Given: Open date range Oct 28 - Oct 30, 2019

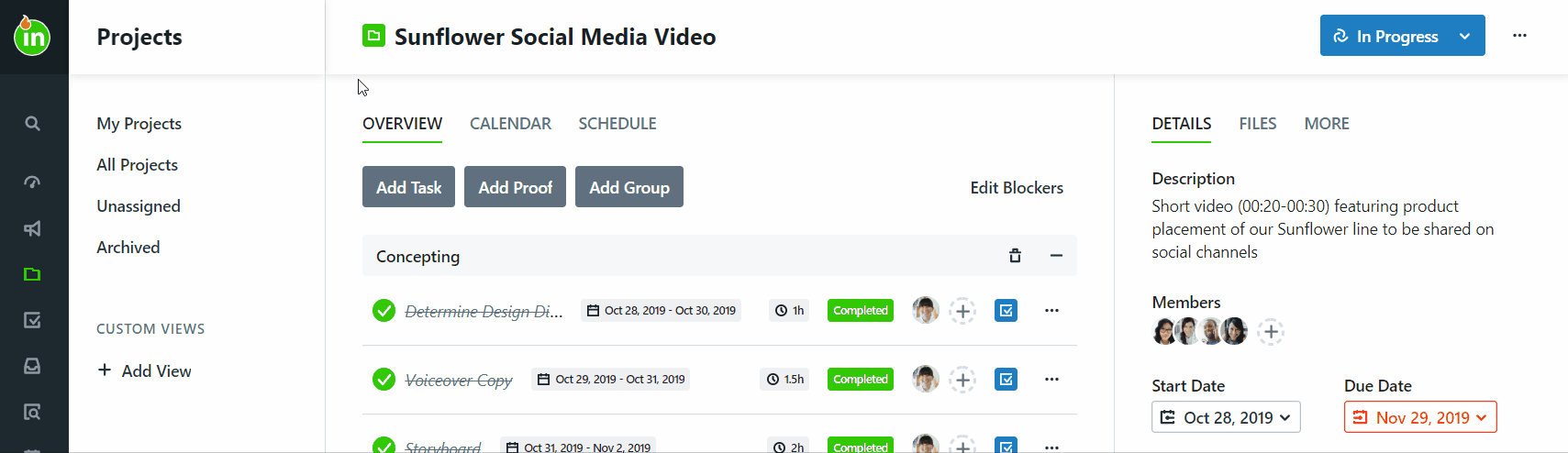Looking at the screenshot, I should (661, 311).
